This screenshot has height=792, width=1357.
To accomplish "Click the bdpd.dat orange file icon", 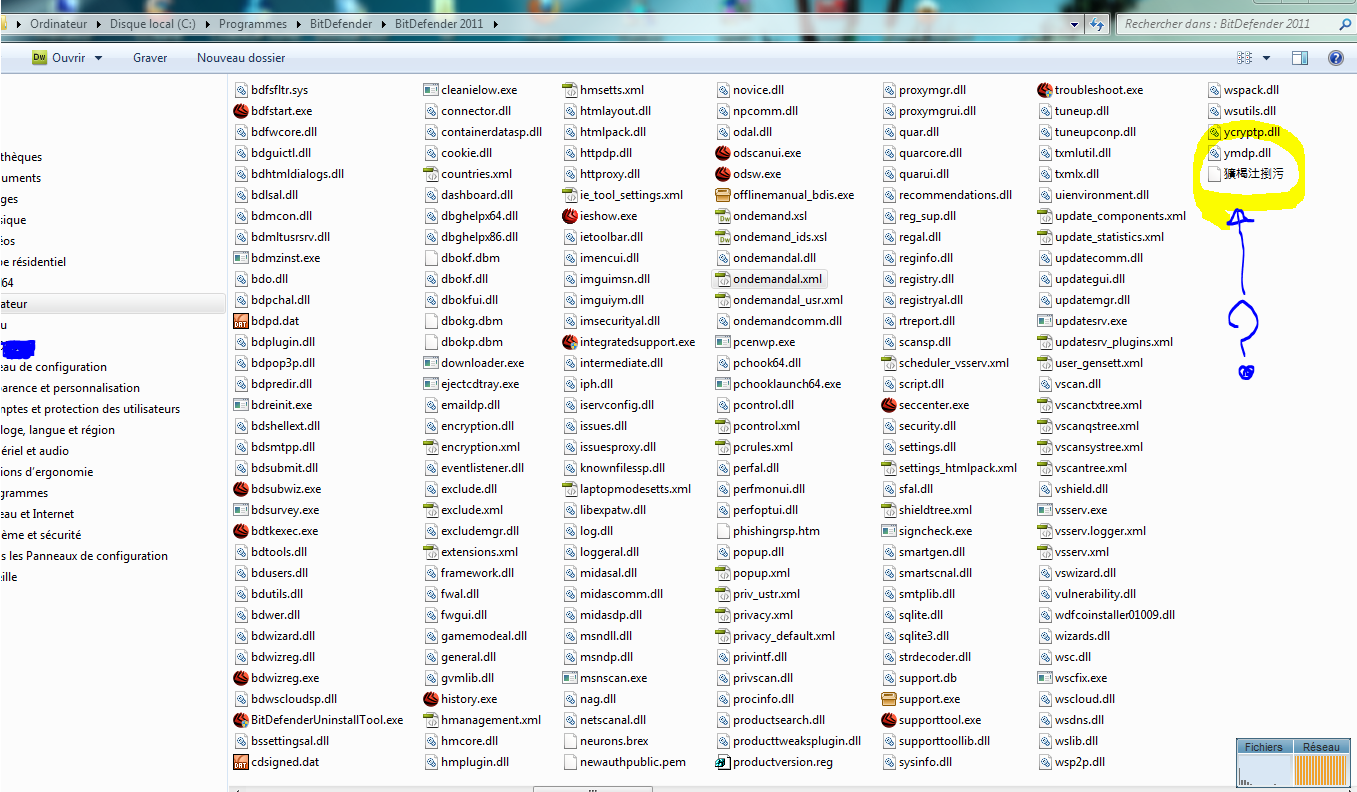I will [x=240, y=321].
